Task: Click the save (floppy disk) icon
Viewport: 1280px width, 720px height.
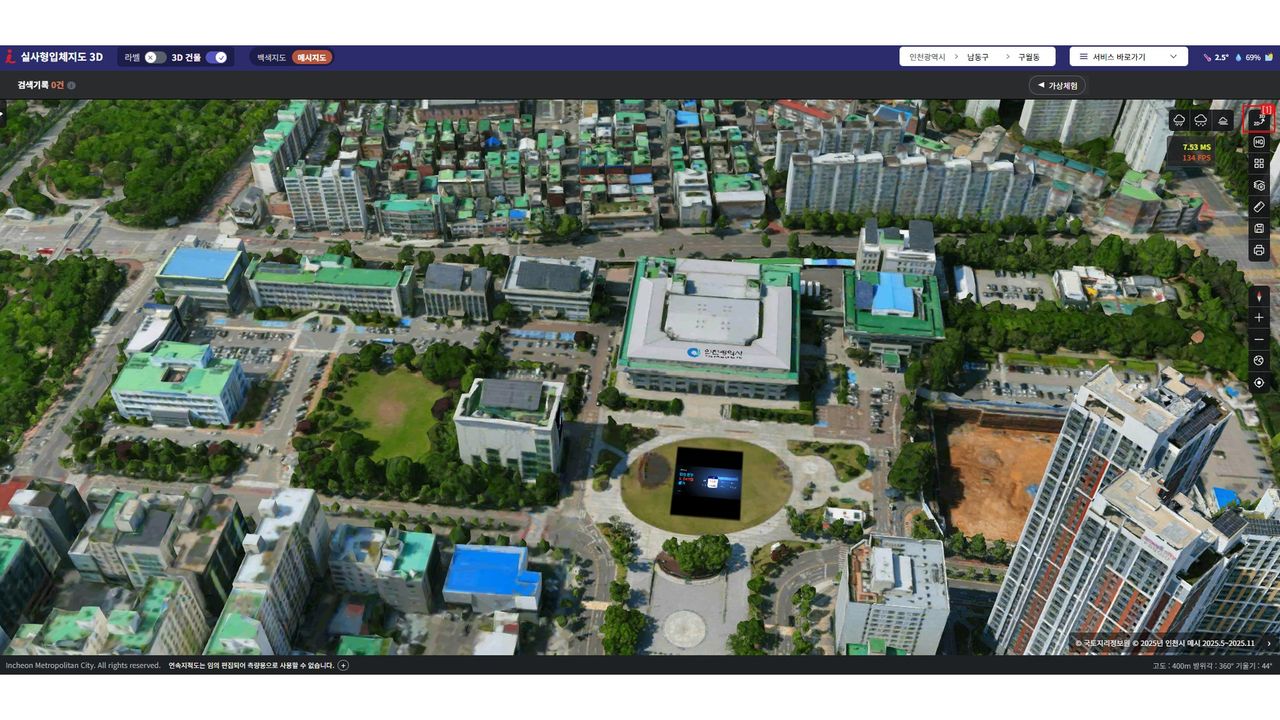Action: [x=1259, y=229]
